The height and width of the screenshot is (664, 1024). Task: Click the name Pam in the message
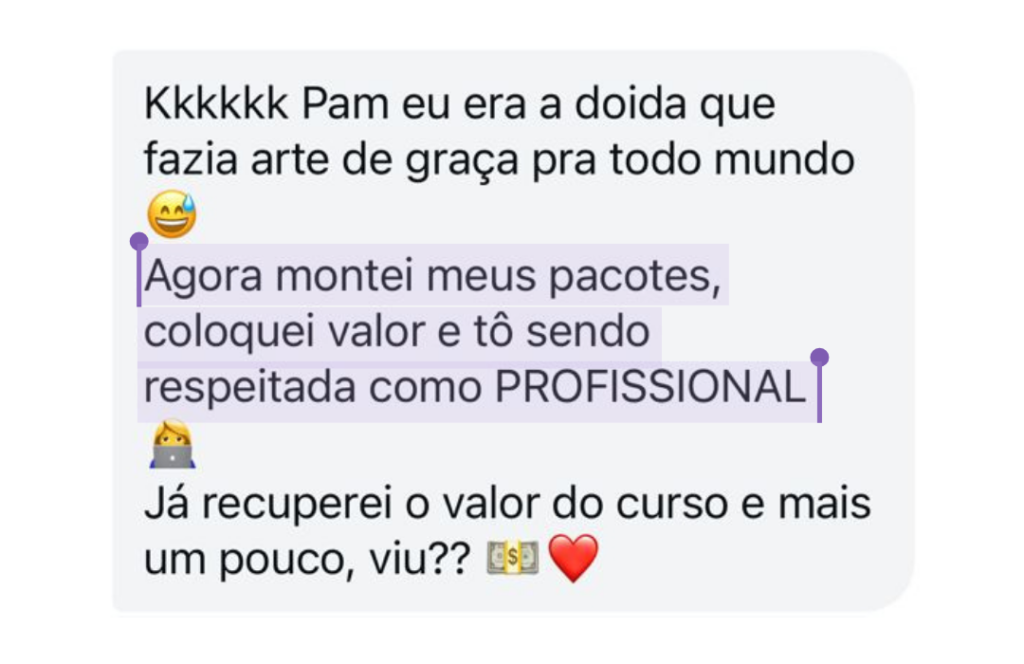tap(345, 104)
